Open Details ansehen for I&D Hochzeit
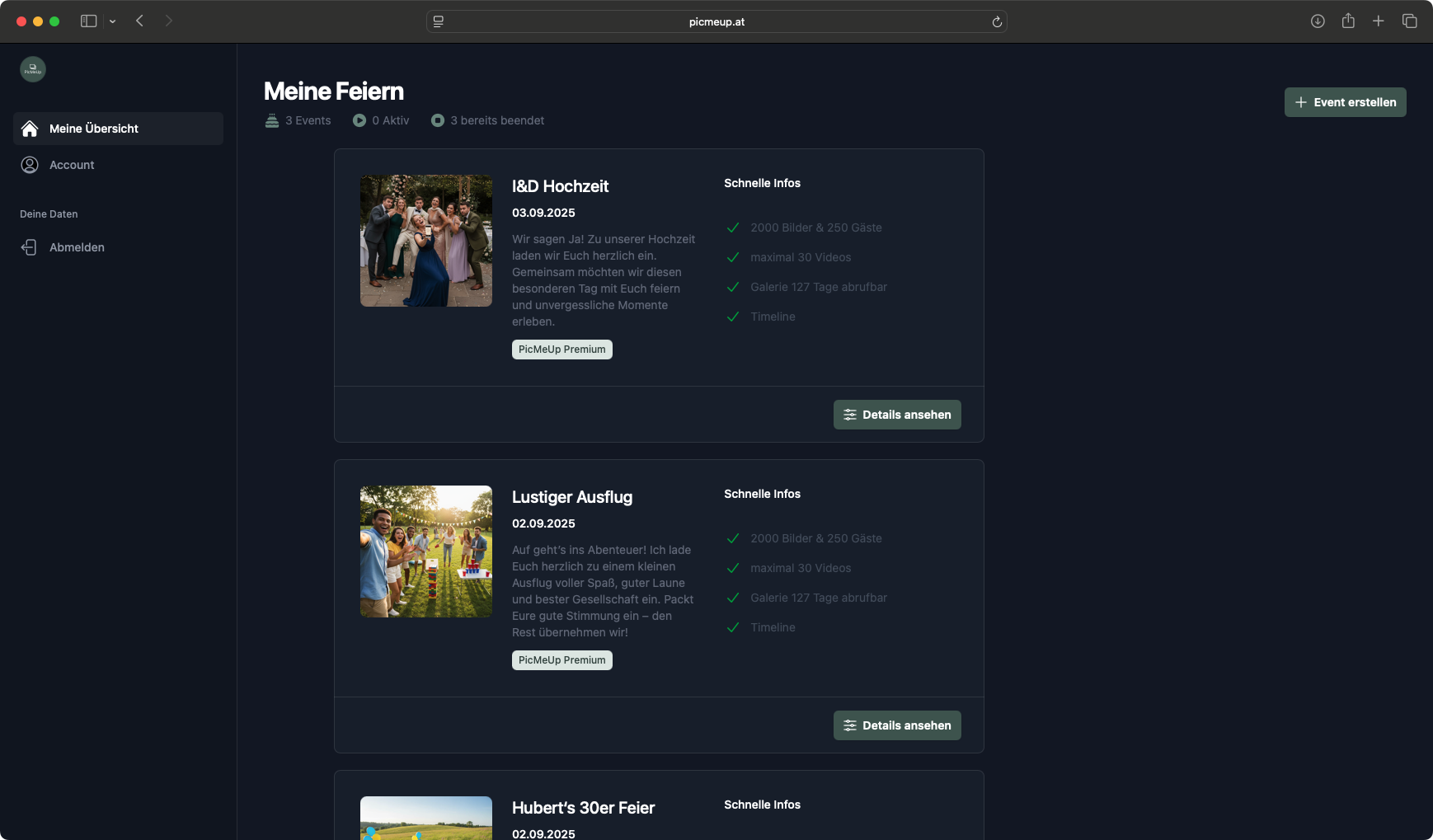 897,415
